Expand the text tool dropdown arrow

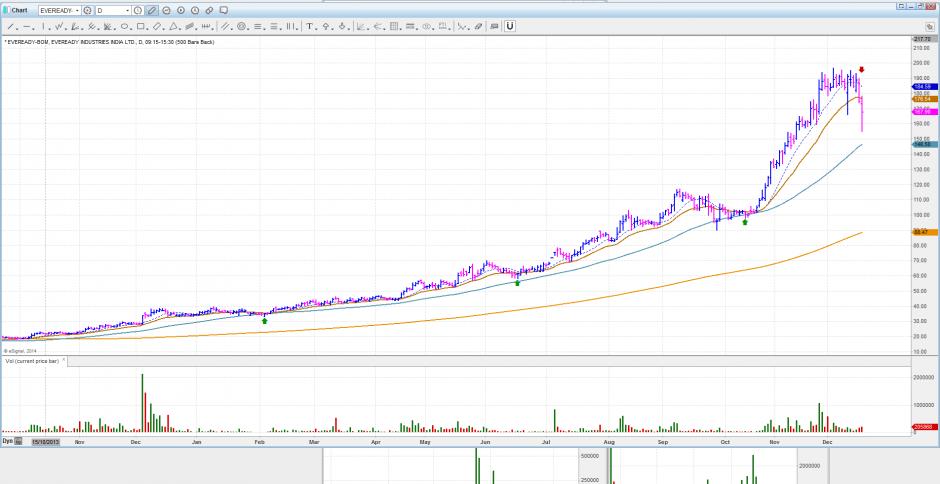coord(317,28)
